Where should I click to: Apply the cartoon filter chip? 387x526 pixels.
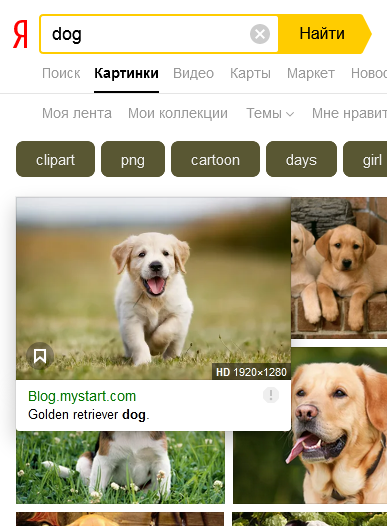click(x=215, y=159)
